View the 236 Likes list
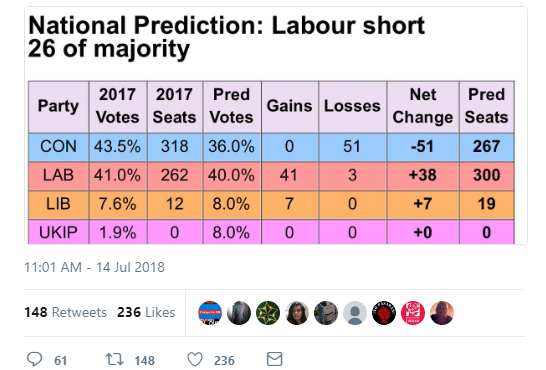The image size is (546, 370). [x=146, y=312]
